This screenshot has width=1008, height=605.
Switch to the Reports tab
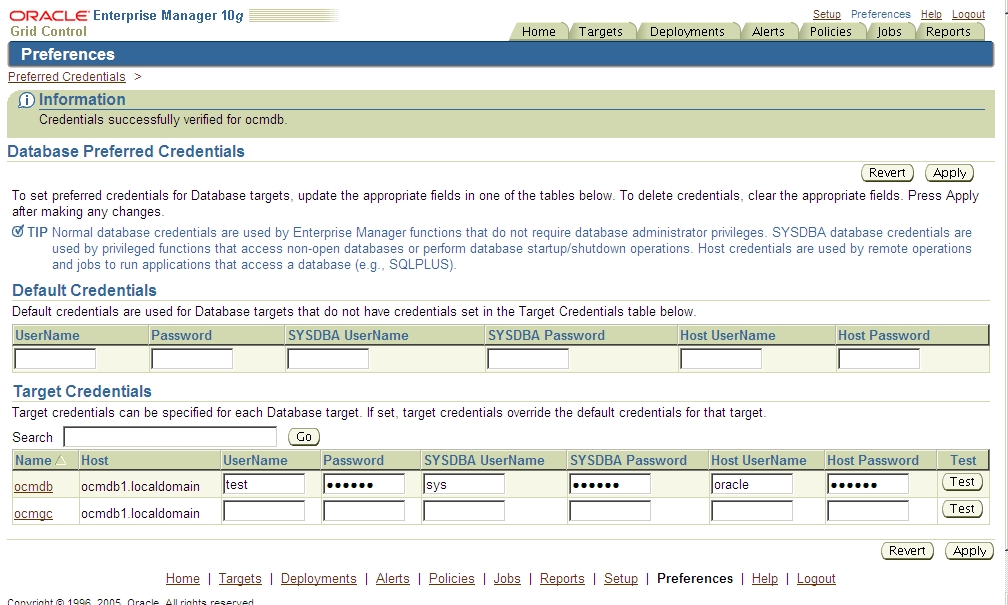(x=948, y=32)
